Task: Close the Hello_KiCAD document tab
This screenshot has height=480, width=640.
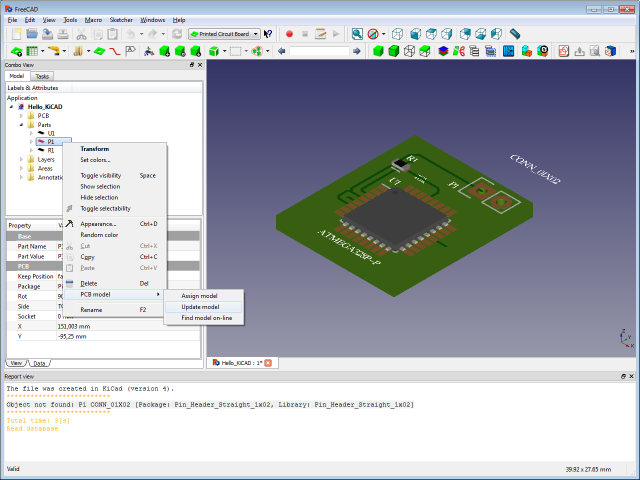Action: [268, 363]
